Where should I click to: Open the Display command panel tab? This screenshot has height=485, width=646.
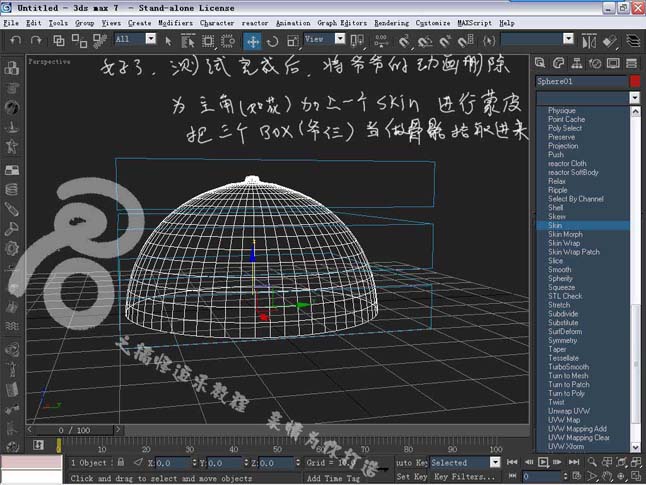tap(613, 63)
